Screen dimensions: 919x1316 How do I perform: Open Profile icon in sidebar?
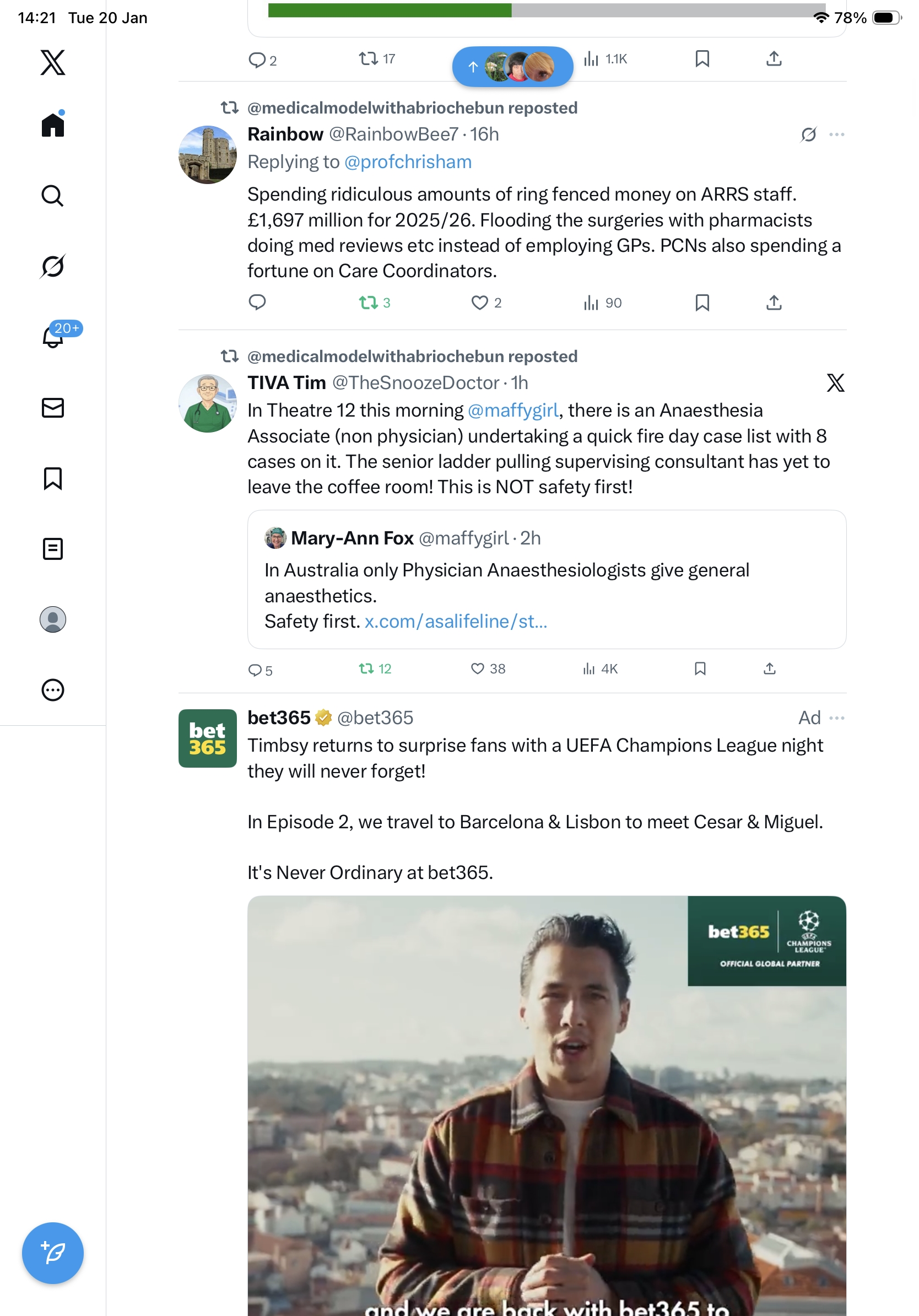click(53, 619)
